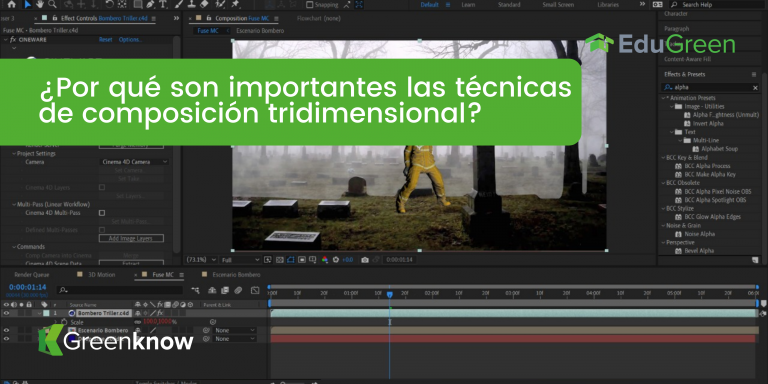
Task: Switch to the Standard workspace
Action: click(x=509, y=5)
